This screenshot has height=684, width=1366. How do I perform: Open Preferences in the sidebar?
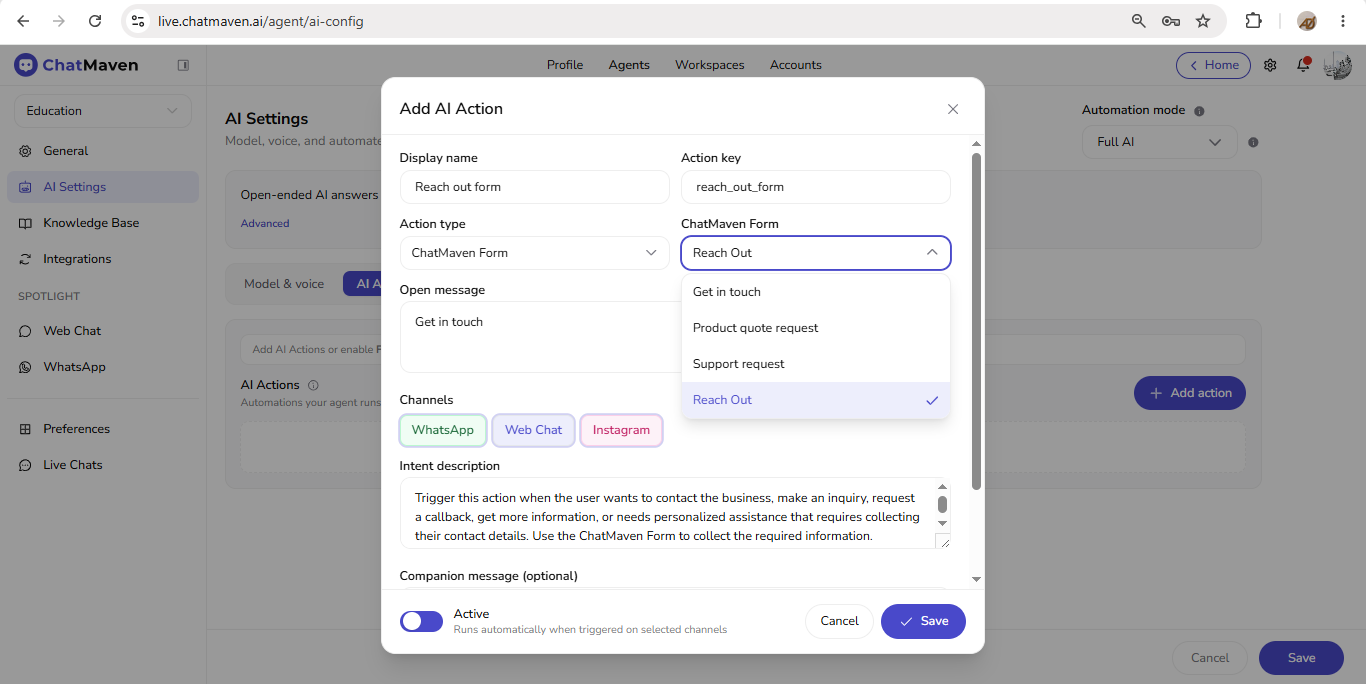click(x=103, y=429)
